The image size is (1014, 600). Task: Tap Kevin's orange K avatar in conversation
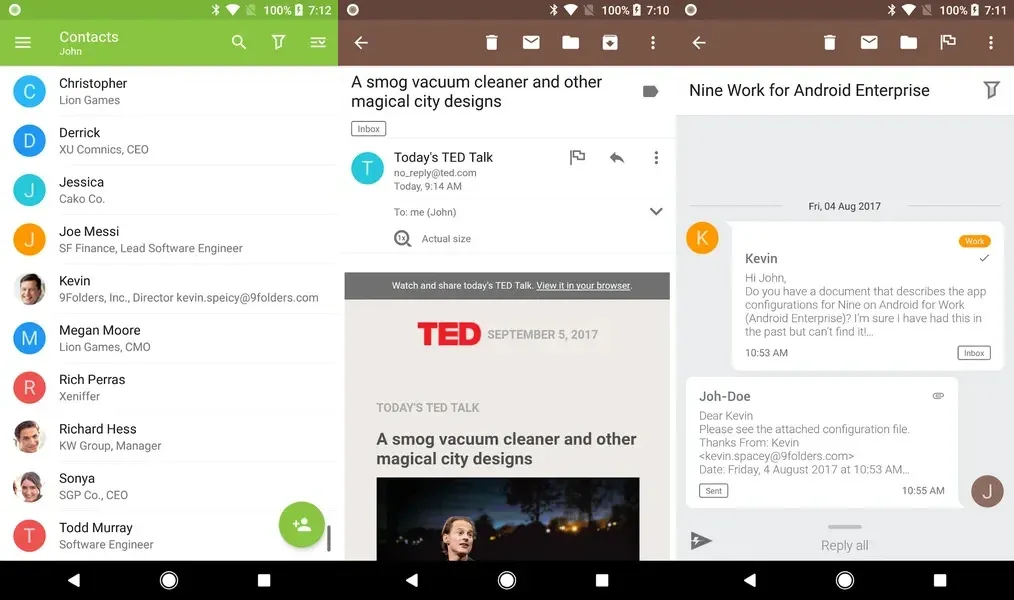(702, 237)
